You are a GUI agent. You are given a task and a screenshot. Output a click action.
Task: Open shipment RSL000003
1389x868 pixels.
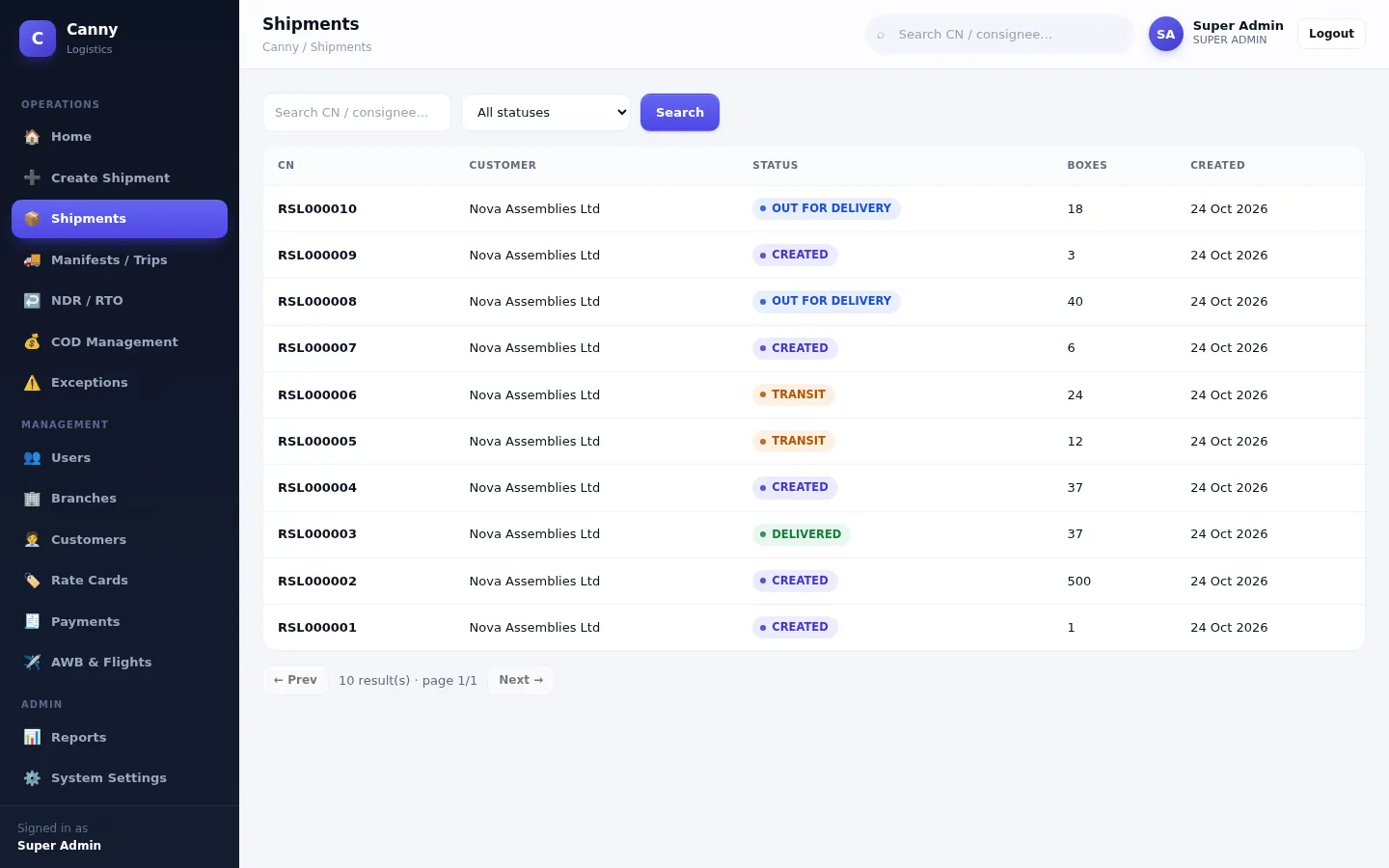coord(317,534)
